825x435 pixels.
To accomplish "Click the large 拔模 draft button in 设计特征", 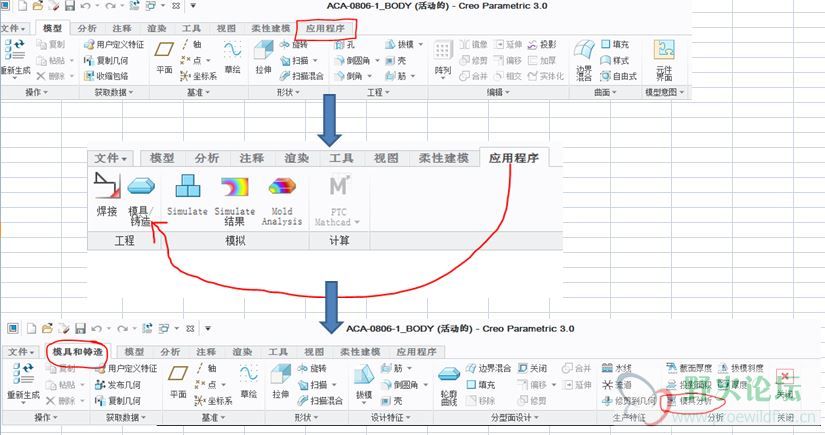I will pos(364,384).
